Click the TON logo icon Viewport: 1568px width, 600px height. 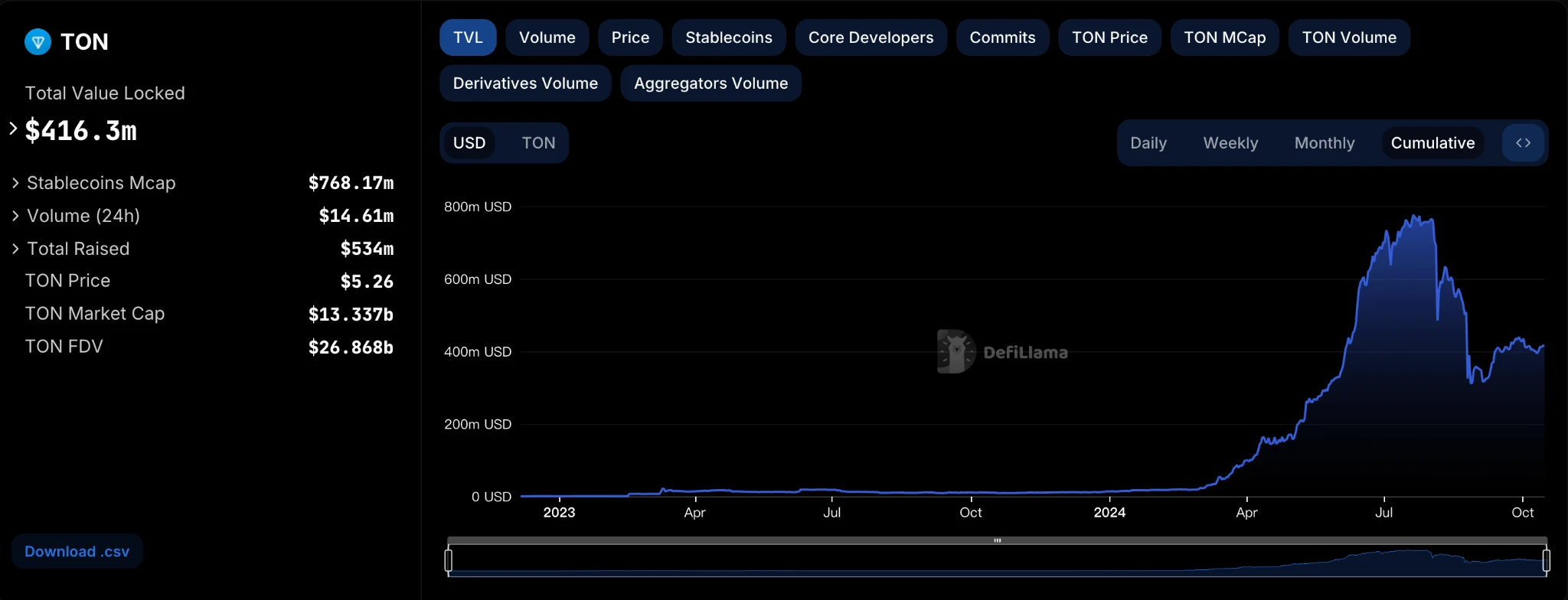point(38,41)
